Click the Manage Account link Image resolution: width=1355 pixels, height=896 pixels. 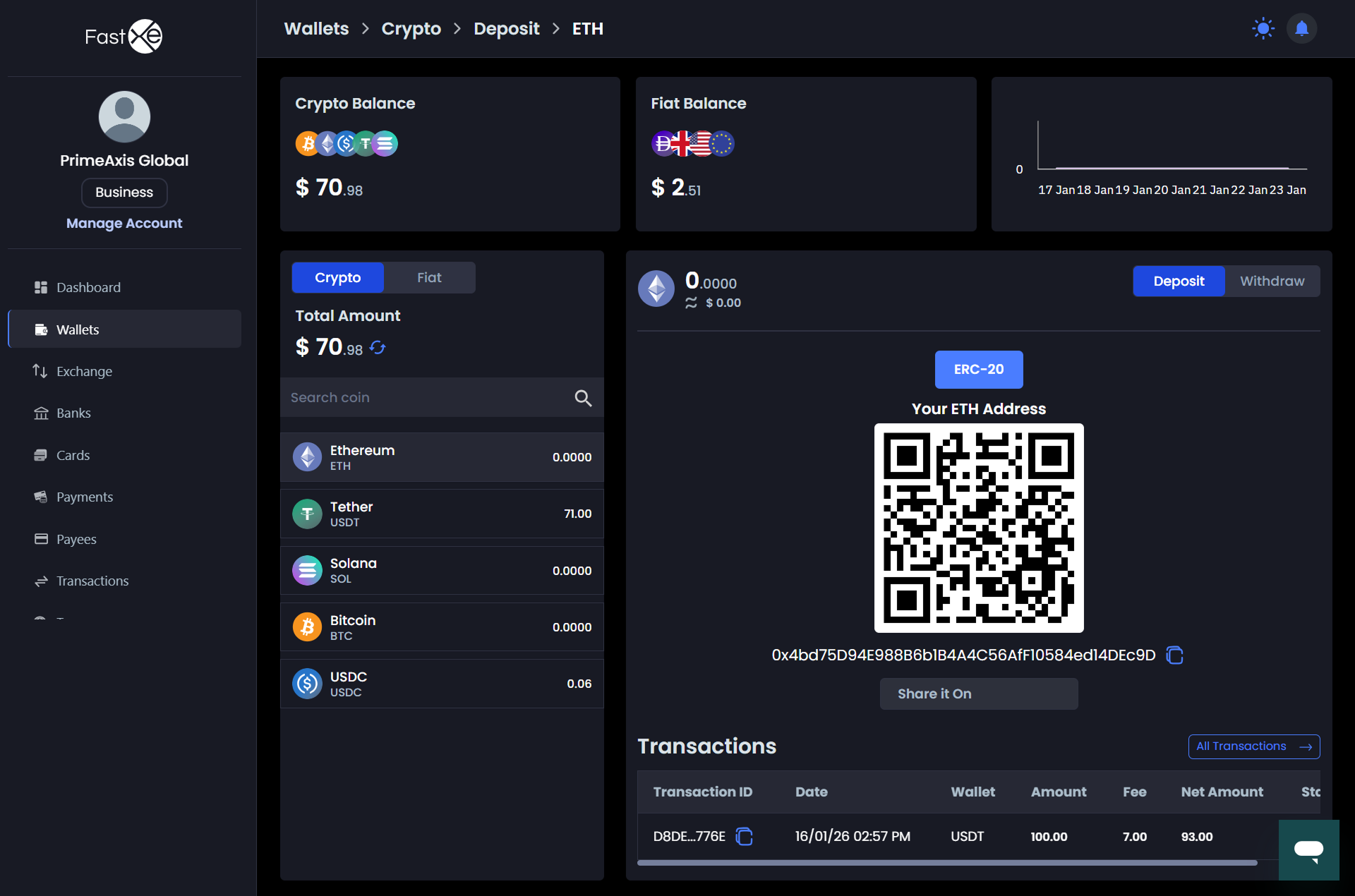pos(124,223)
